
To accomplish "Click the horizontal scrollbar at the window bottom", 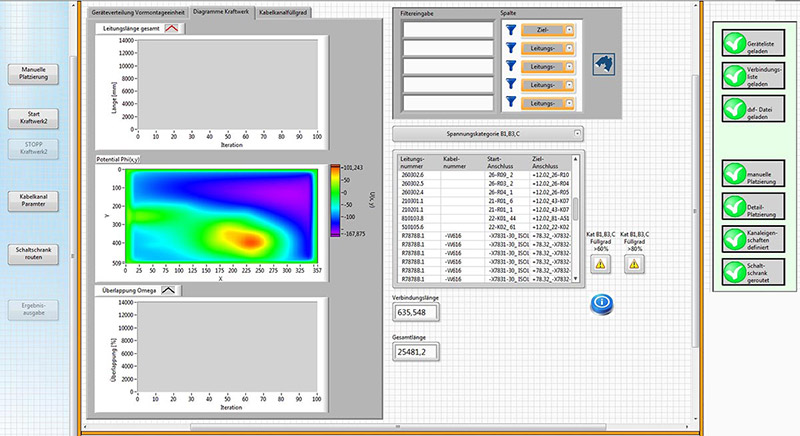I will point(398,427).
